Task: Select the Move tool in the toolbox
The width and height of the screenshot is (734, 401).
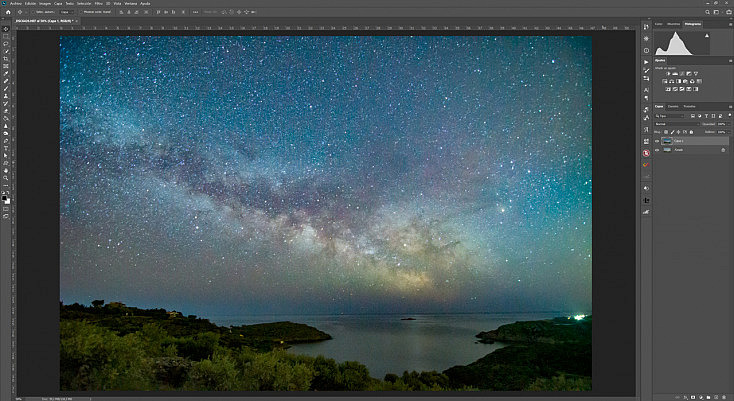Action: (6, 29)
